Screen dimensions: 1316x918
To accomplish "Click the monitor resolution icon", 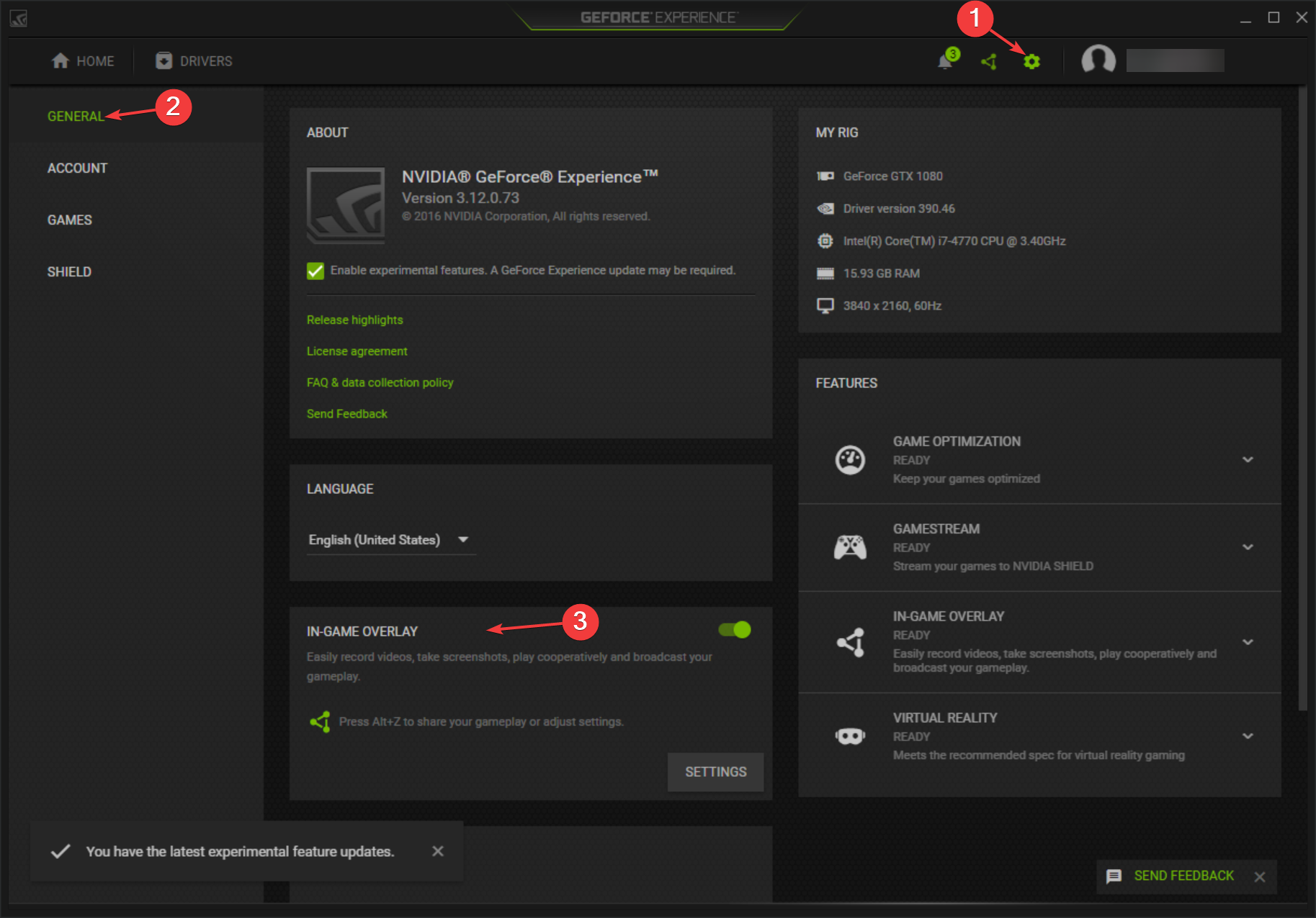I will (825, 305).
